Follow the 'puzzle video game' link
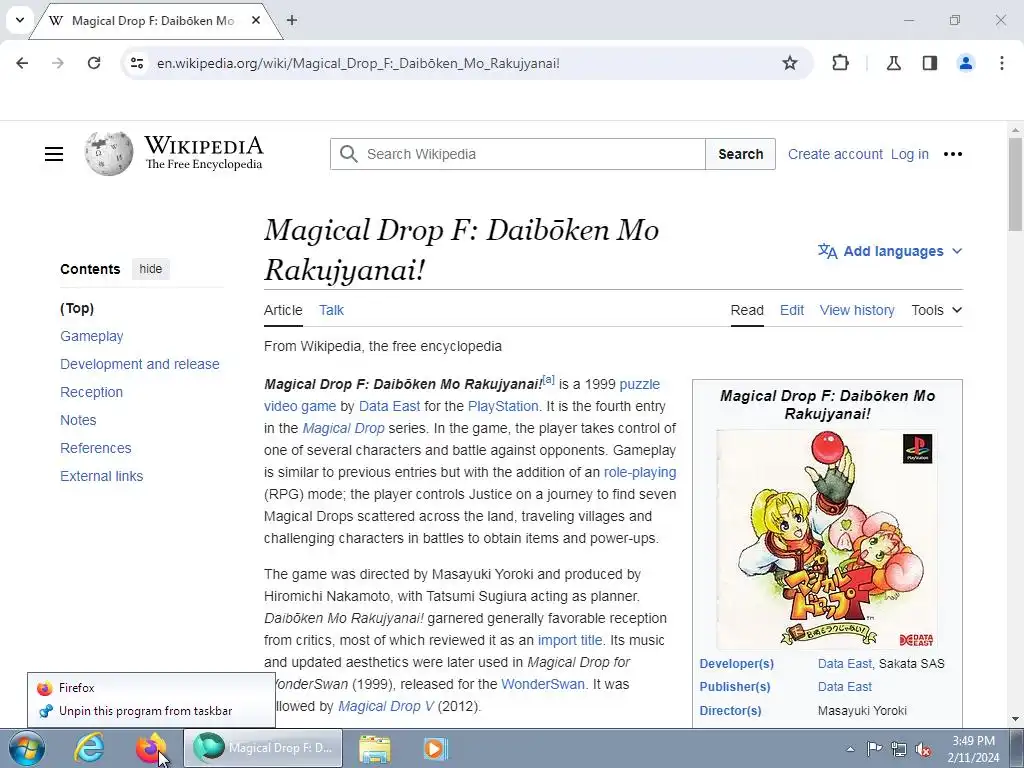1024x768 pixels. [x=639, y=384]
